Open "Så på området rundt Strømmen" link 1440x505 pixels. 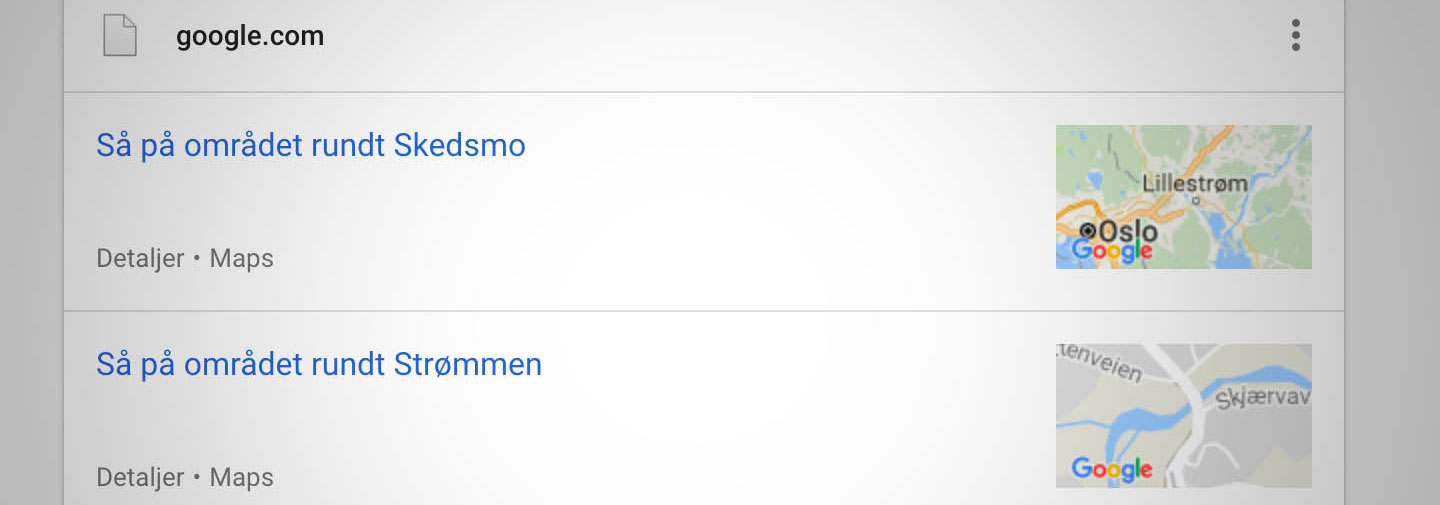(x=319, y=364)
